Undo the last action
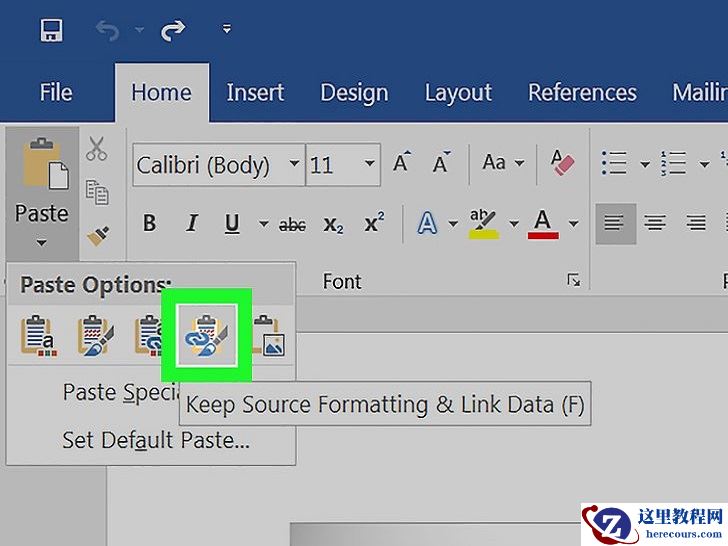 [108, 31]
